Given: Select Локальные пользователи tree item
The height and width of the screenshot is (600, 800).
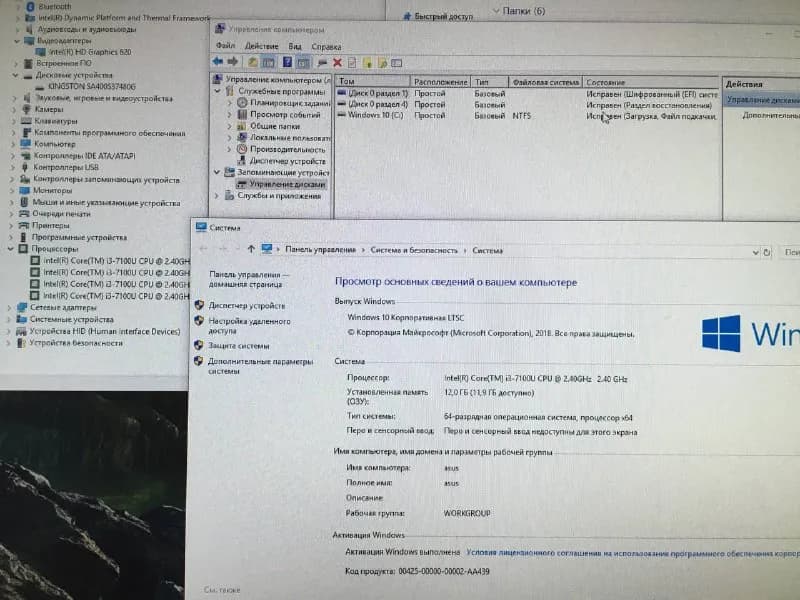Looking at the screenshot, I should click(x=290, y=137).
